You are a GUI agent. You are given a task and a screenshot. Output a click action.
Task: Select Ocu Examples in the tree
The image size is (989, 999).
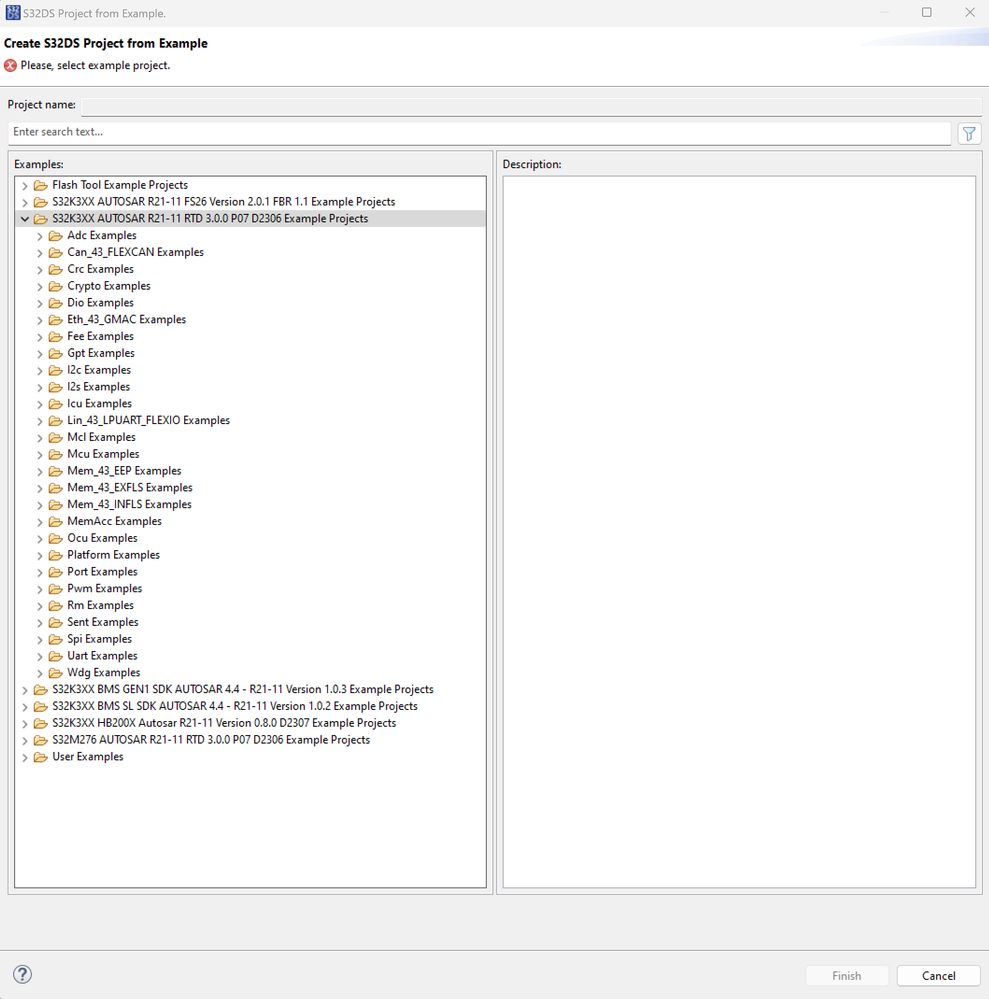pos(102,538)
